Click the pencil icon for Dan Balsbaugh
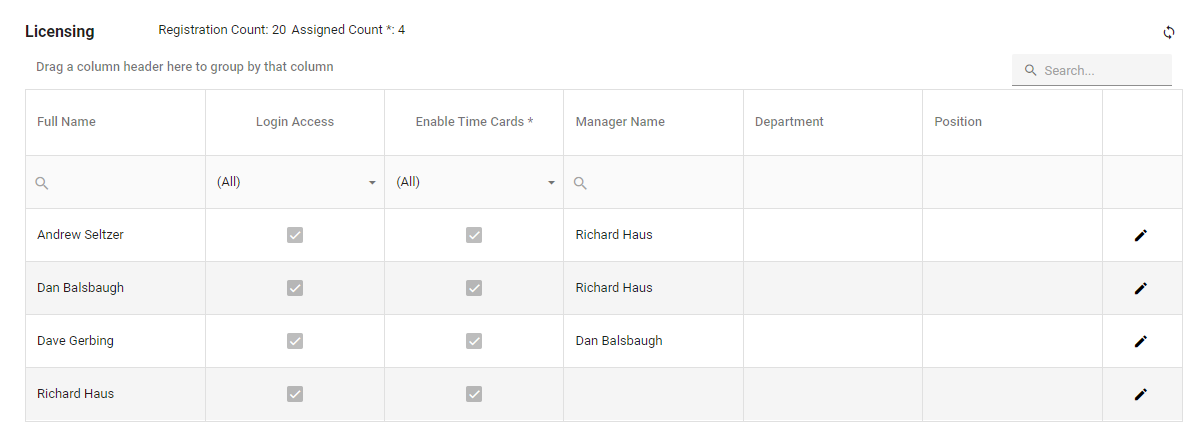Screen dimensions: 1202x445 (x=1141, y=288)
